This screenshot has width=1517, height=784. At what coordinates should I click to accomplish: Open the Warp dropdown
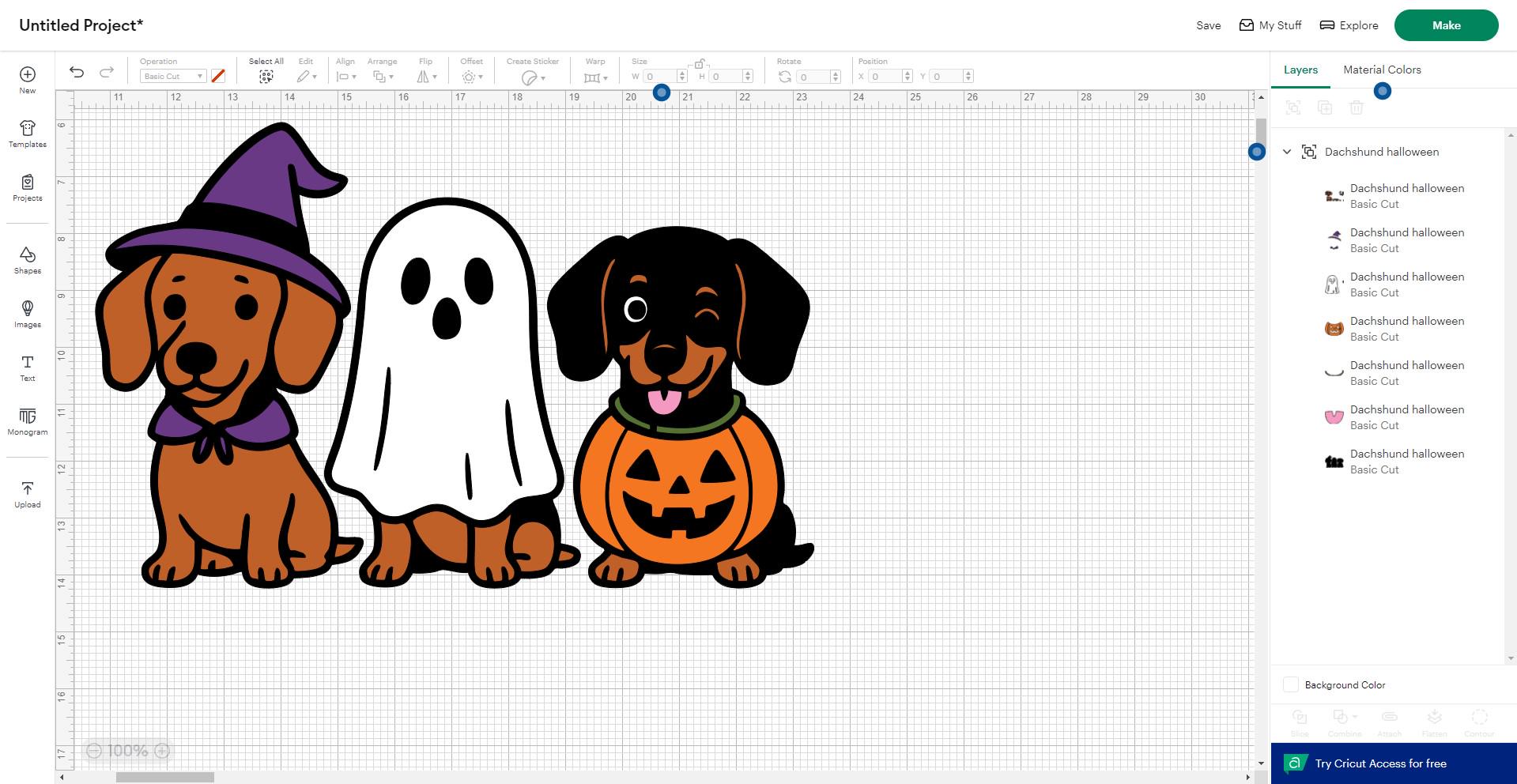click(x=595, y=77)
